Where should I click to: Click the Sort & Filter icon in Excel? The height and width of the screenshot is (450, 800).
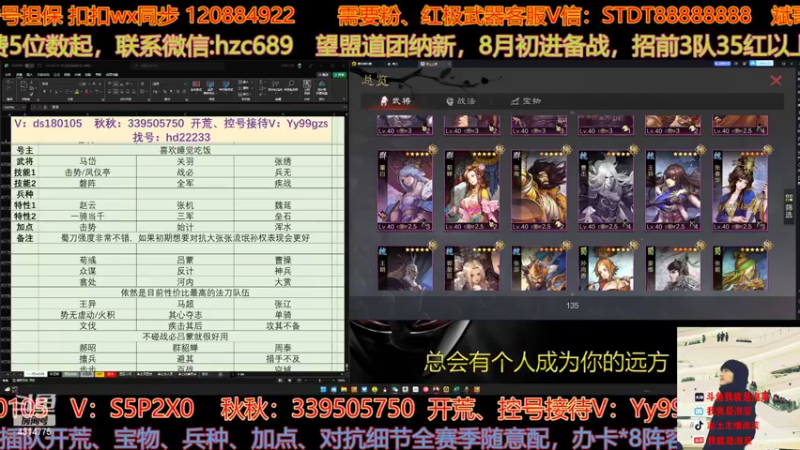(x=276, y=86)
